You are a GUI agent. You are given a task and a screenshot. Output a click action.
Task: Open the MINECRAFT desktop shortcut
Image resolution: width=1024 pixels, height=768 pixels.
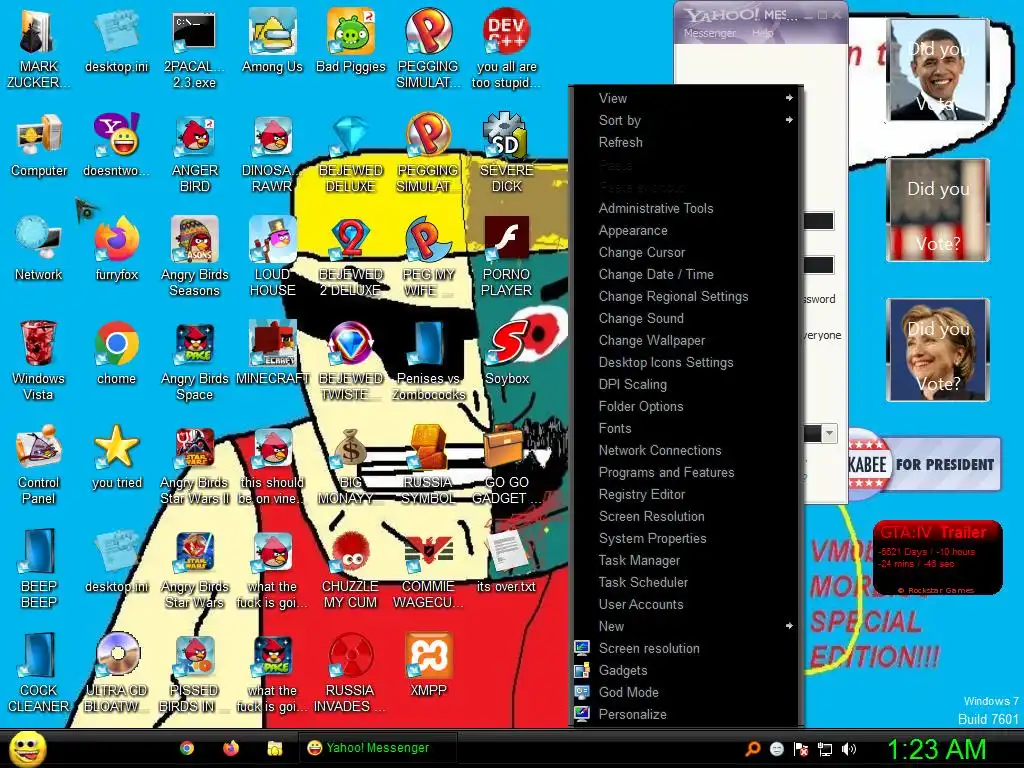(x=272, y=353)
